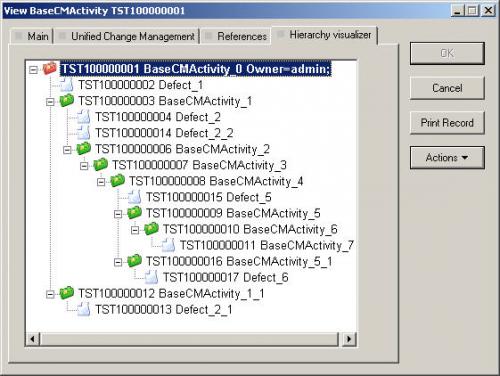This screenshot has height=376, width=500.
Task: Open the Actions dropdown button
Action: pos(447,157)
